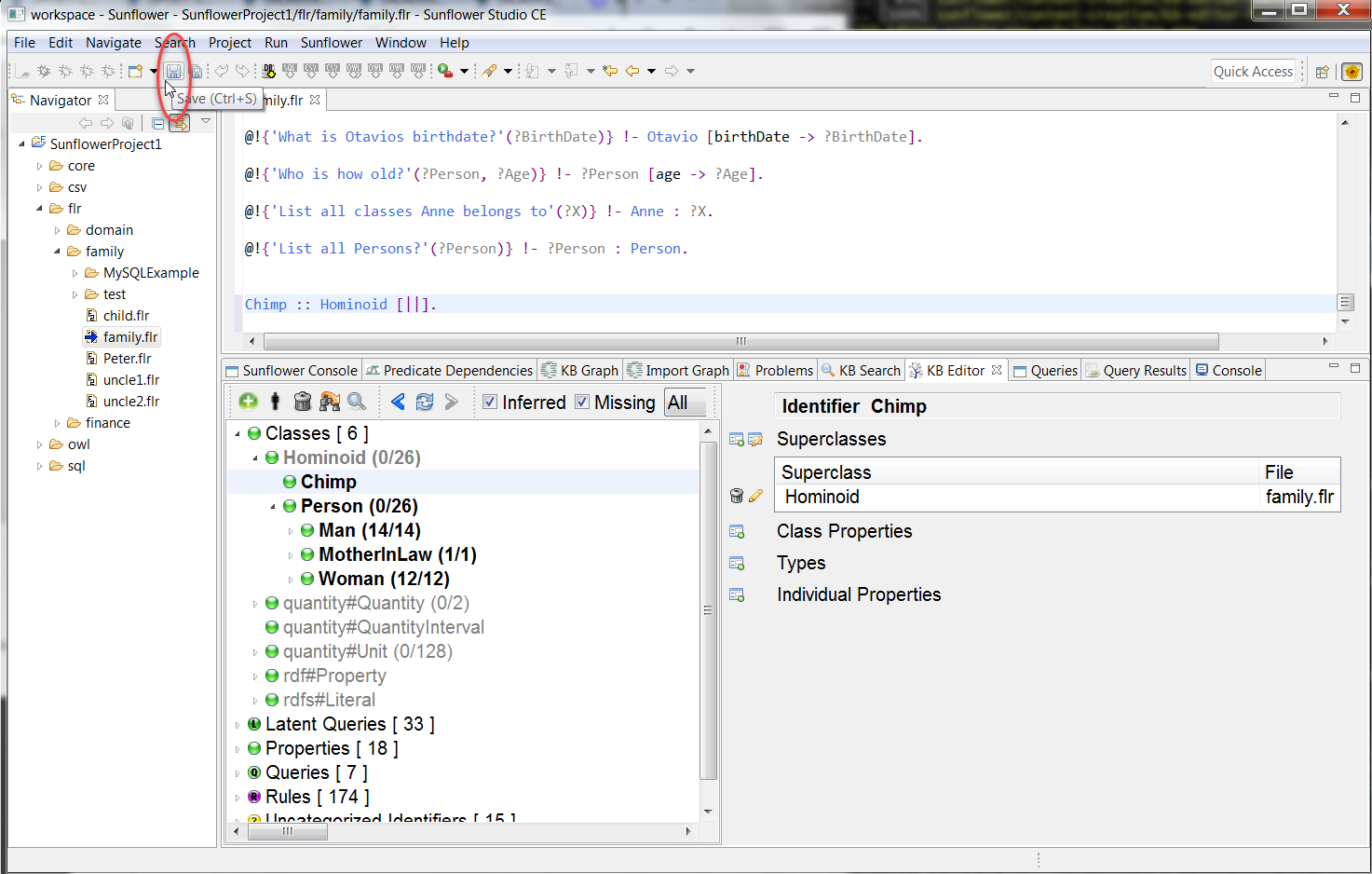Close the KB Editor tab
The width and height of the screenshot is (1372, 874).
[997, 370]
